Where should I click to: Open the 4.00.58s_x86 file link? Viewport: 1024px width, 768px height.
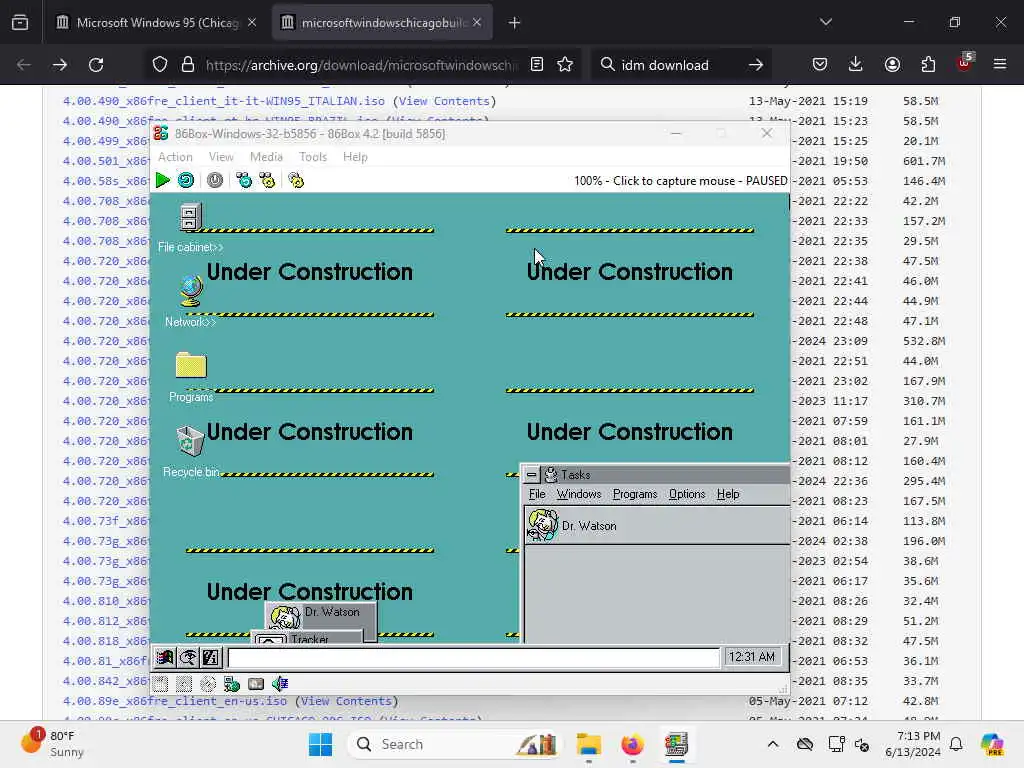[x=106, y=181]
